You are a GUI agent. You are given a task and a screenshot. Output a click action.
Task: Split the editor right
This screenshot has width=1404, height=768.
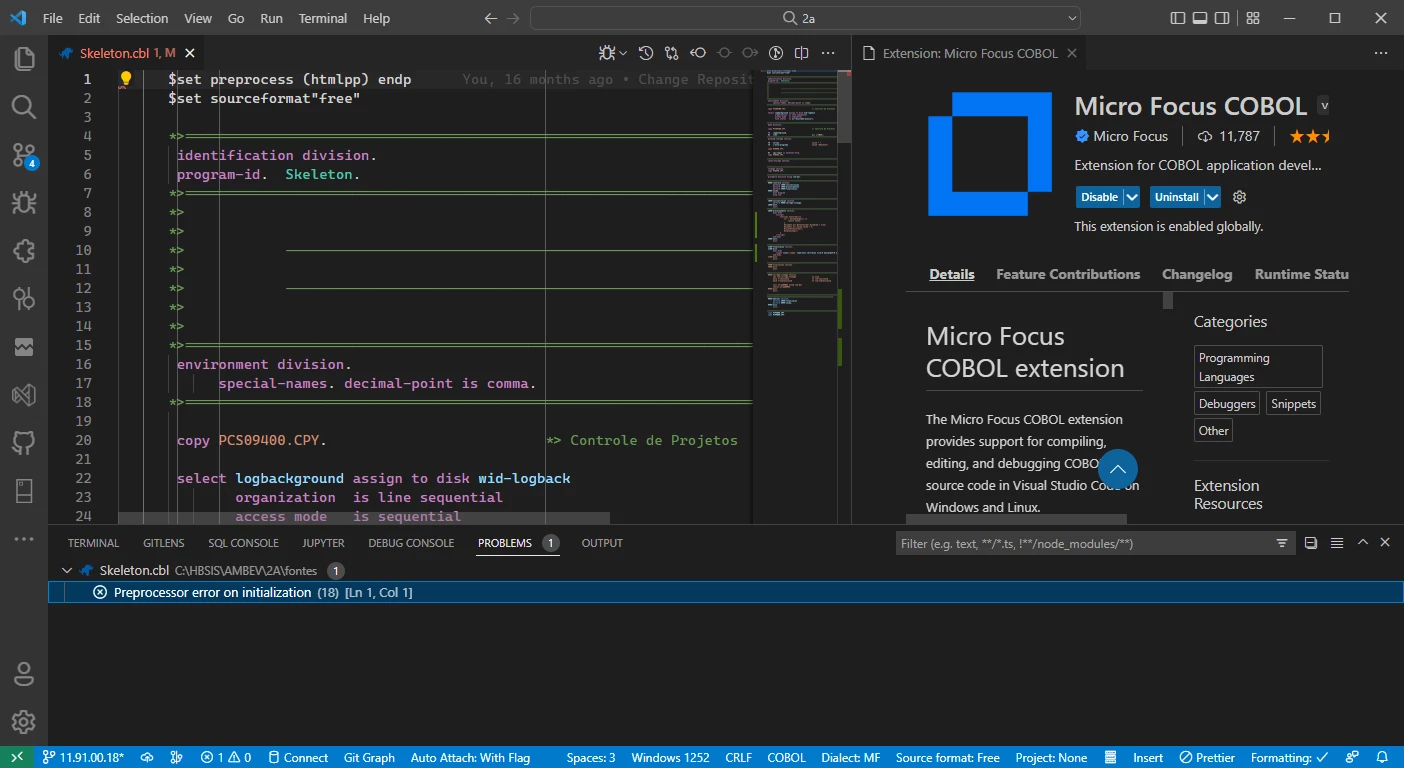coord(802,53)
